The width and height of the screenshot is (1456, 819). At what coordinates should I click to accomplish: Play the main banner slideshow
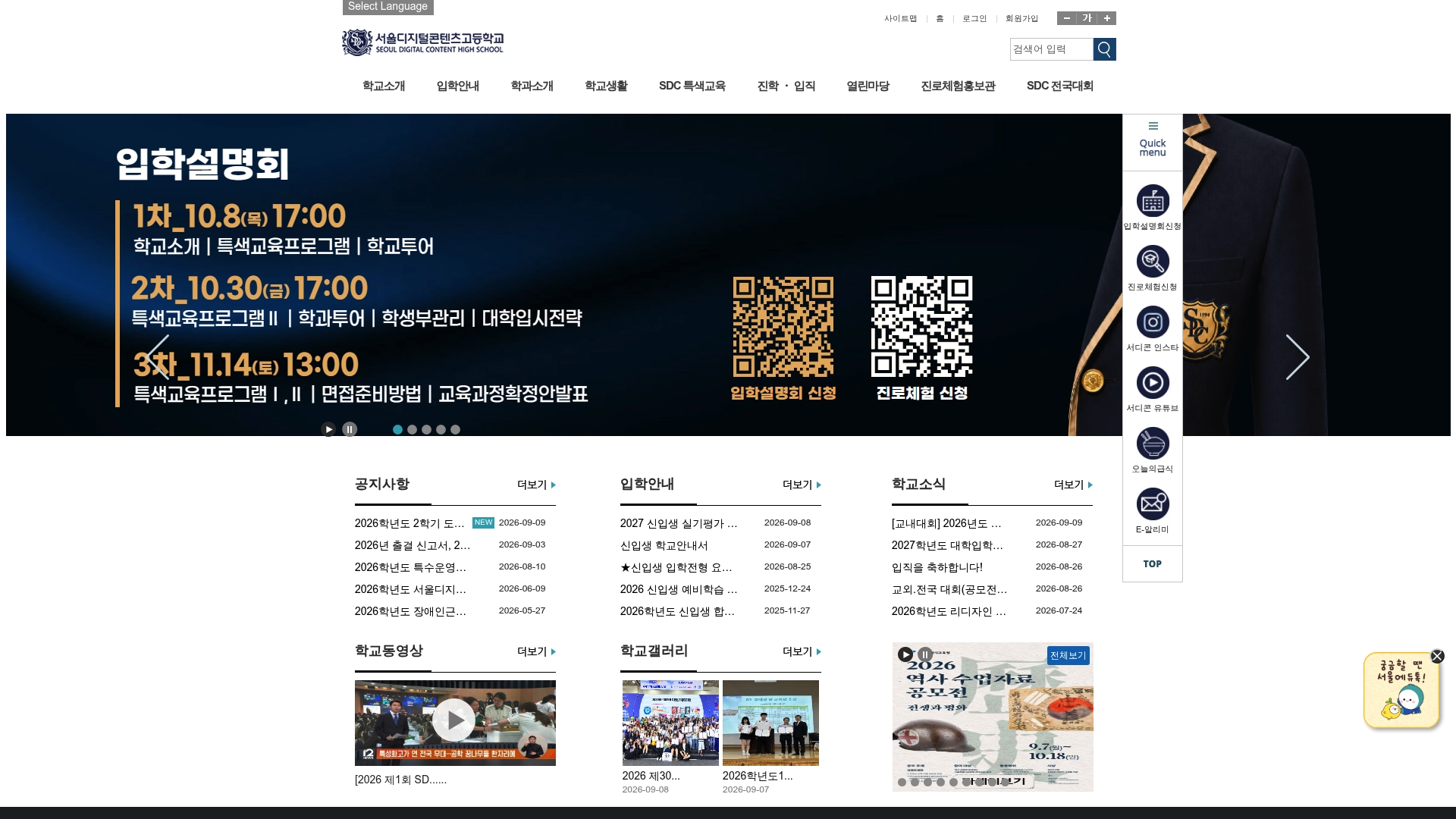coord(328,429)
